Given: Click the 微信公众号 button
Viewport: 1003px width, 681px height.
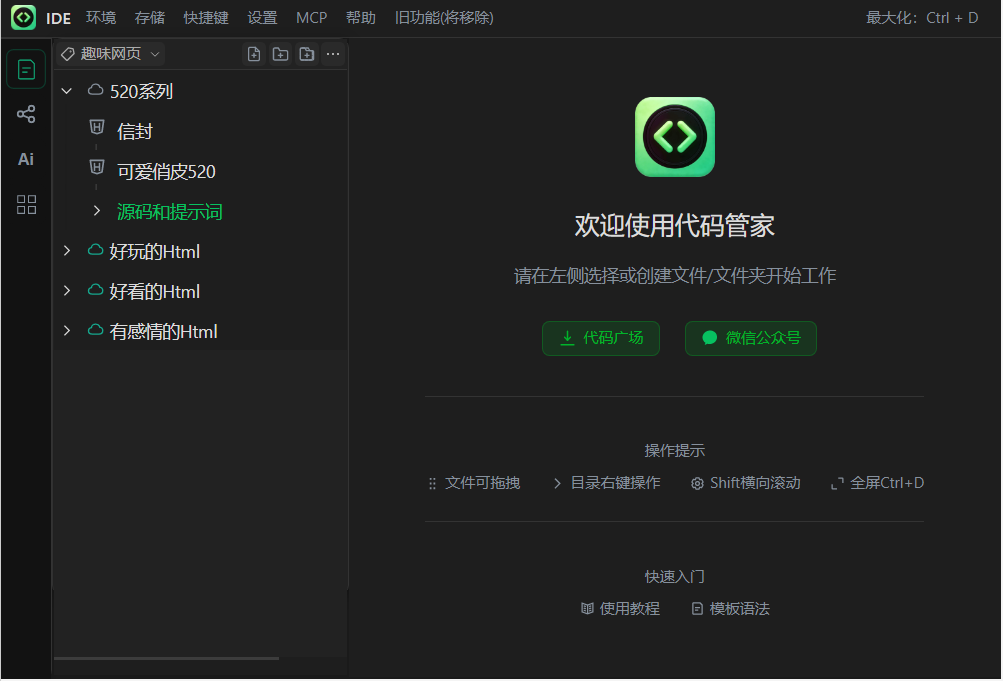Looking at the screenshot, I should [x=750, y=338].
